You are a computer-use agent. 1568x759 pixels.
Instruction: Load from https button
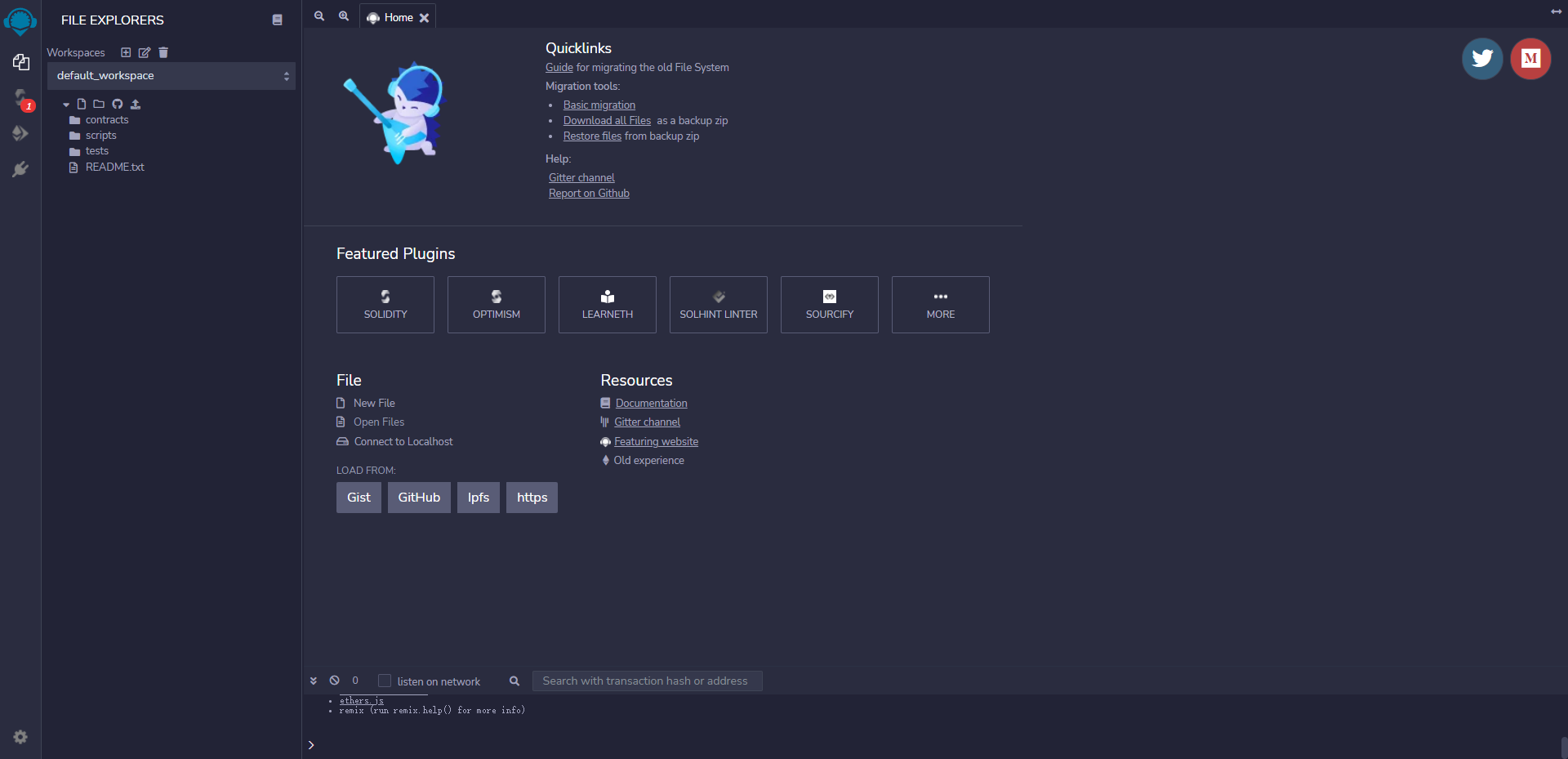click(532, 498)
